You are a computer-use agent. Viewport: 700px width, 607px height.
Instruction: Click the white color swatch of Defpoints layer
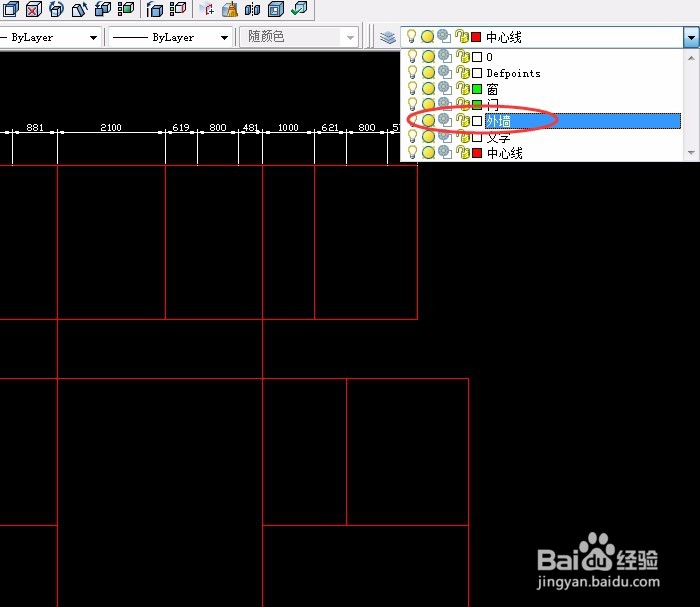point(477,73)
